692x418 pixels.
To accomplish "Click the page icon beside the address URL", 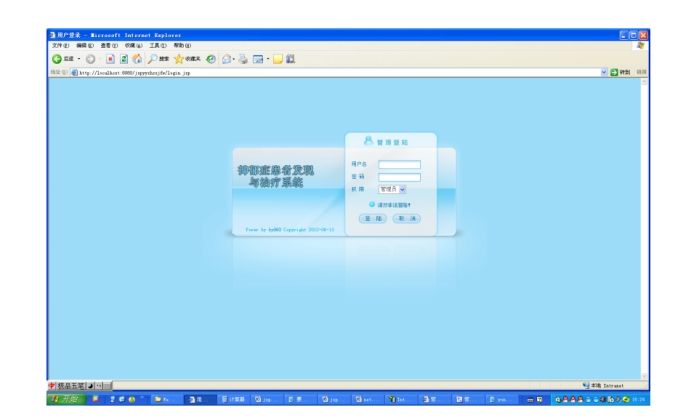I will click(x=75, y=73).
